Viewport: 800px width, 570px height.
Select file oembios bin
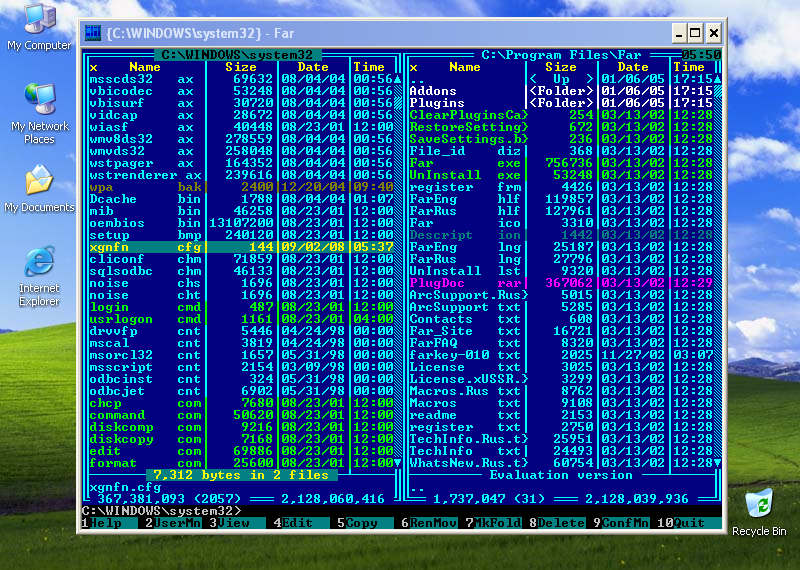[x=241, y=223]
